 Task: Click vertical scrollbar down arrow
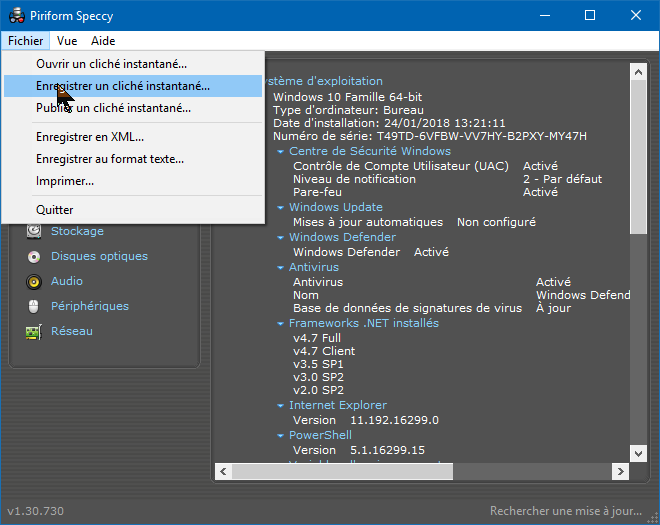coord(638,453)
